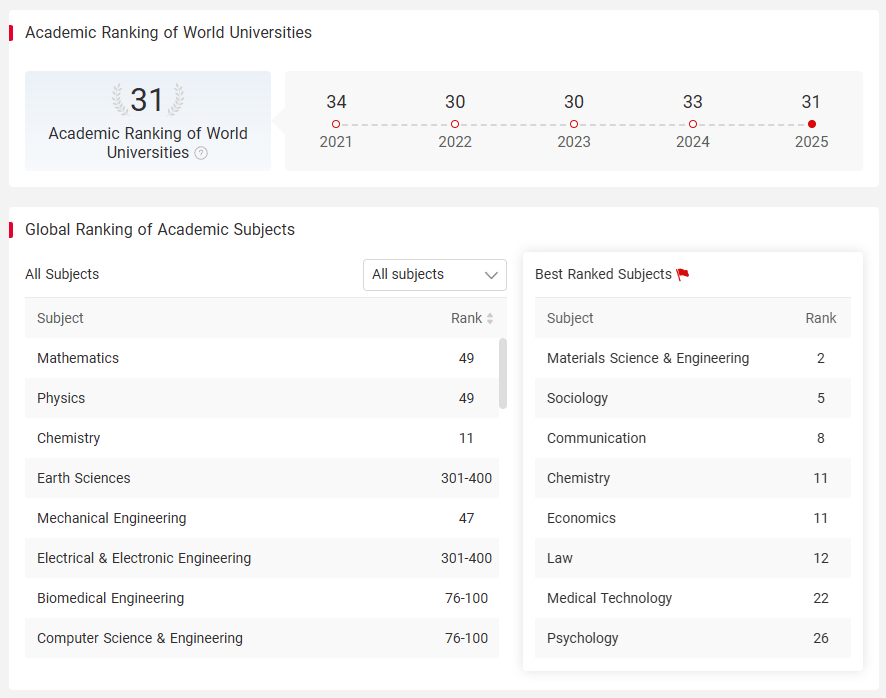Click the red flag icon by Best Ranked Subjects
This screenshot has height=698, width=886.
(x=683, y=275)
